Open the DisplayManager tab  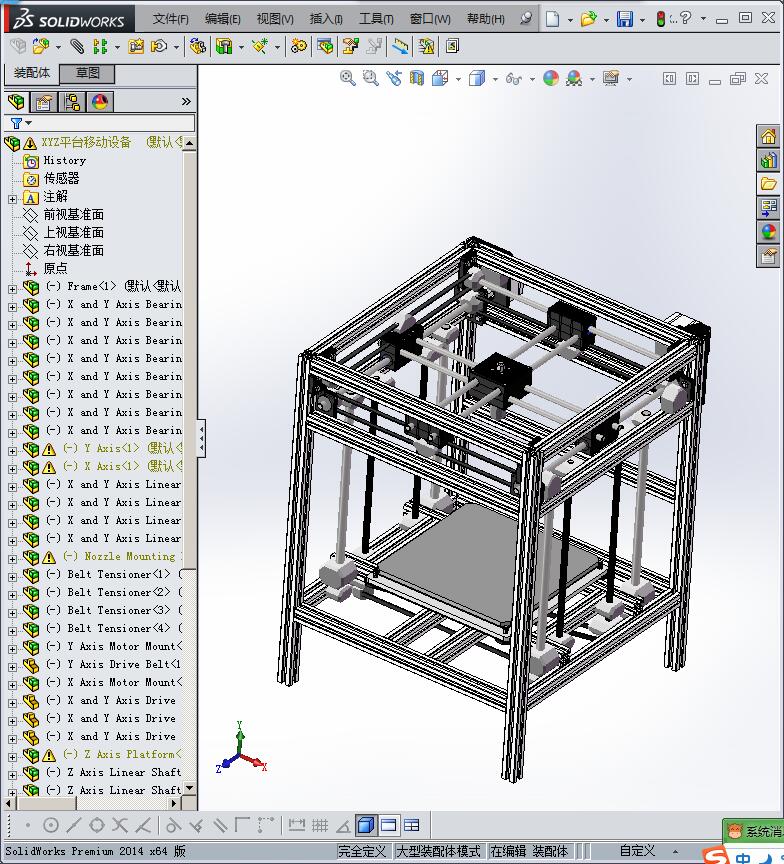[100, 101]
